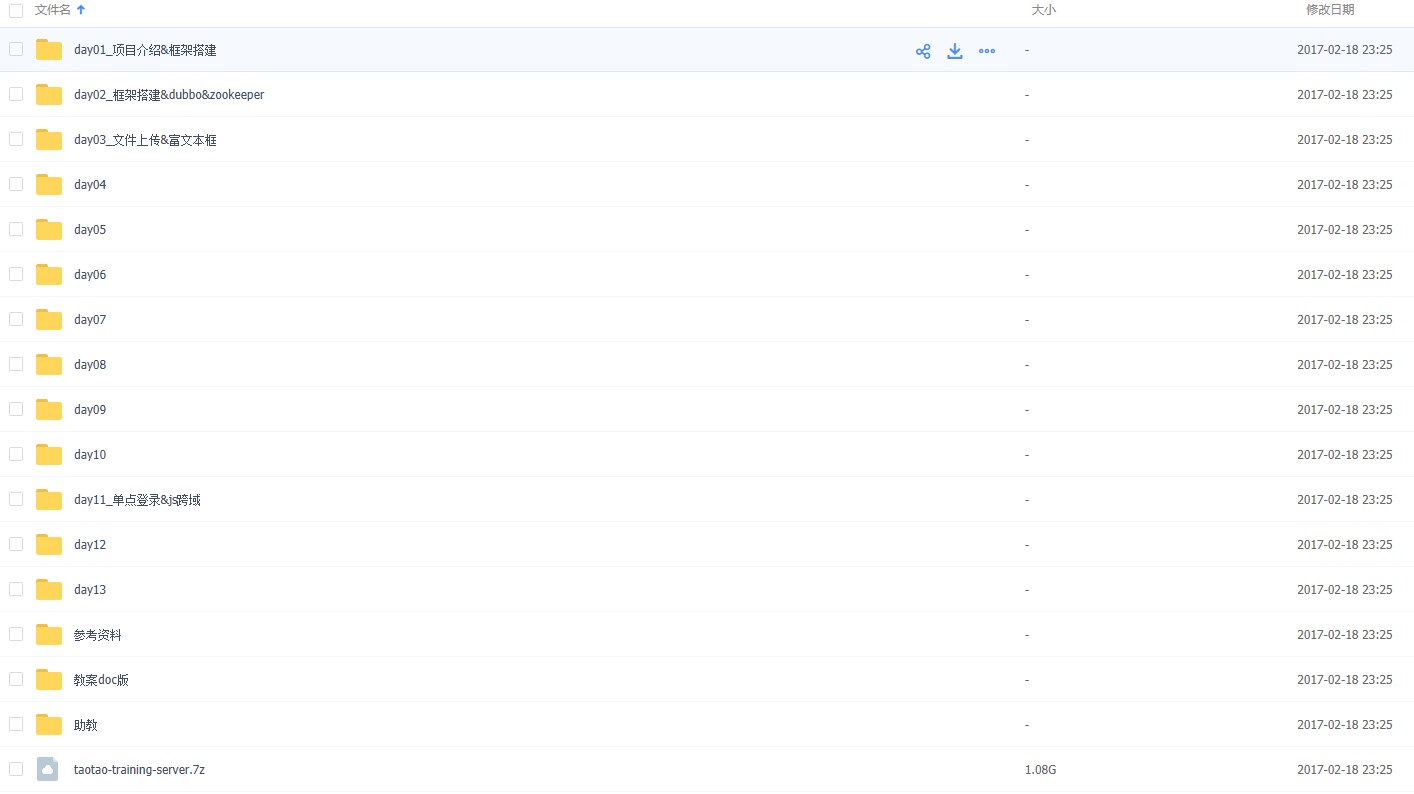
Task: Tick the checkbox beside 教案doc版
Action: tap(16, 679)
